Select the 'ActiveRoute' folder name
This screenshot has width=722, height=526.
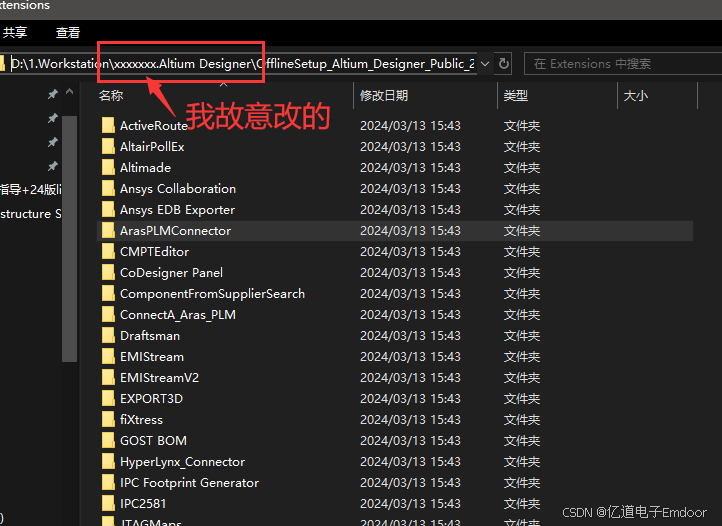[154, 125]
